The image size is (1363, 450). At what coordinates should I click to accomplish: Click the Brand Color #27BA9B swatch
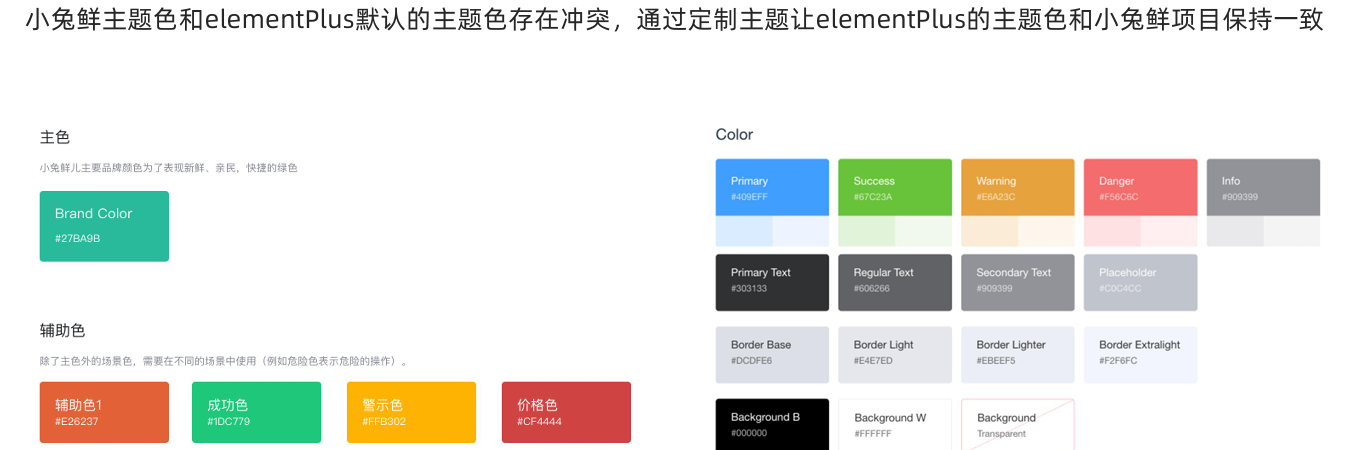click(104, 226)
